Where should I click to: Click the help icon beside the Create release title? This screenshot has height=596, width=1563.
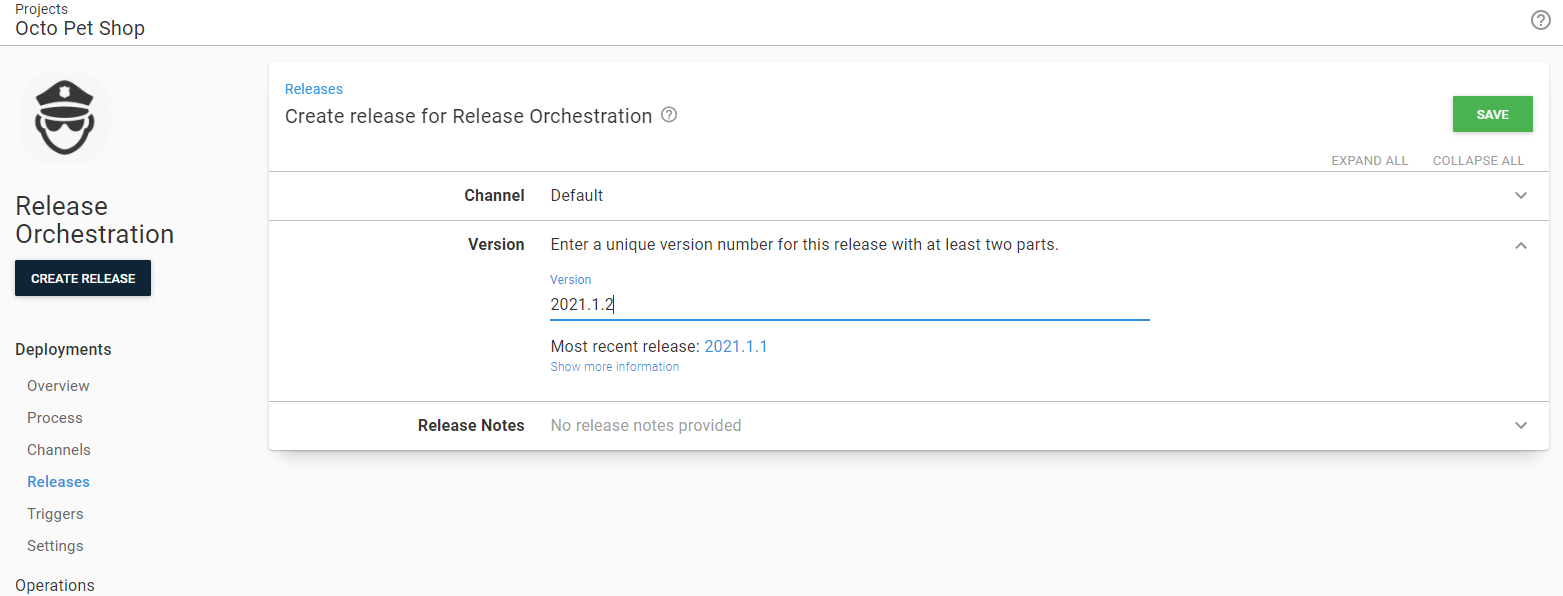668,115
